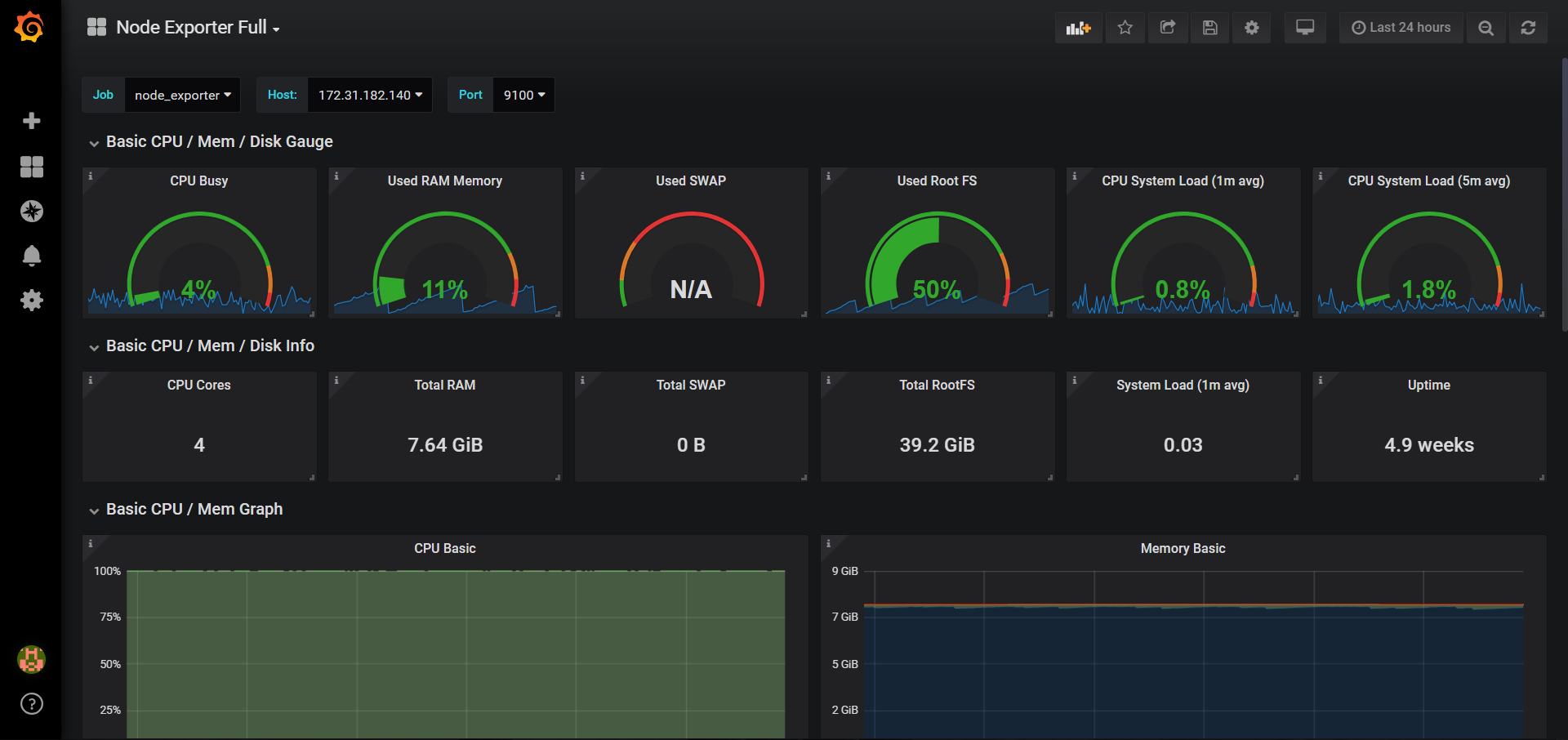Click the info icon on Memory Basic graph
Viewport: 1568px width, 740px height.
pyautogui.click(x=828, y=543)
